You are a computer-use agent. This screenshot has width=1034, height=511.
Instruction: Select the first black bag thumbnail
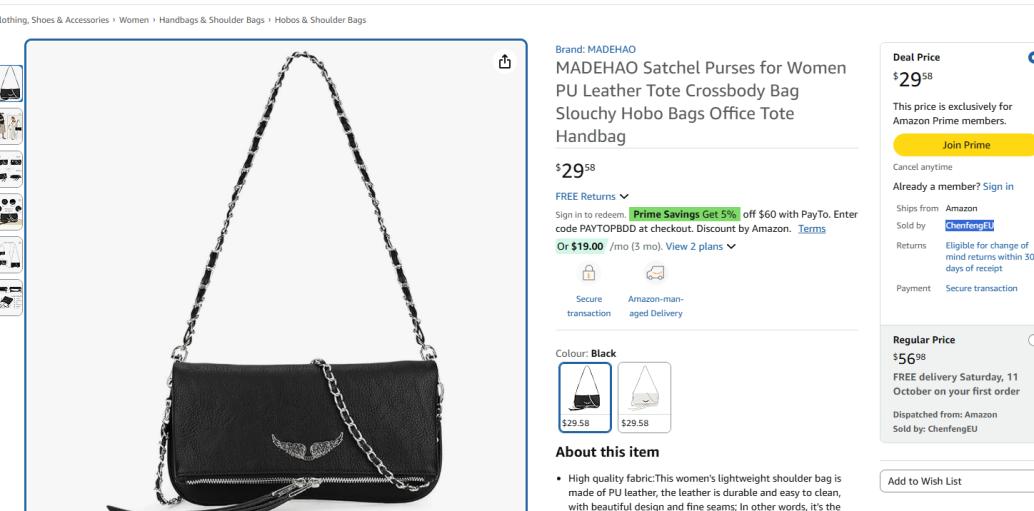[x=10, y=84]
